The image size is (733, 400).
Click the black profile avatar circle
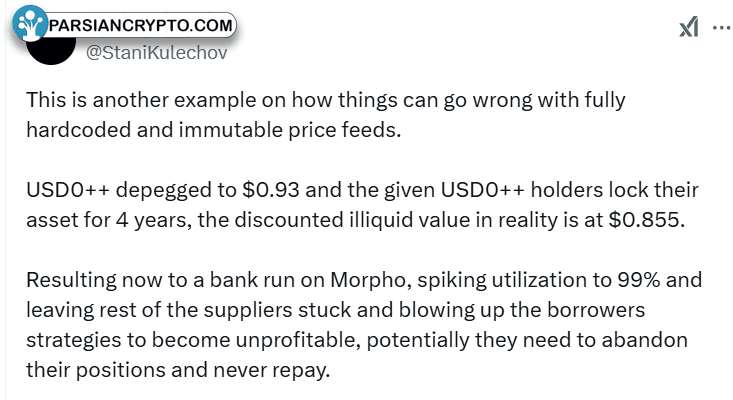[x=50, y=51]
